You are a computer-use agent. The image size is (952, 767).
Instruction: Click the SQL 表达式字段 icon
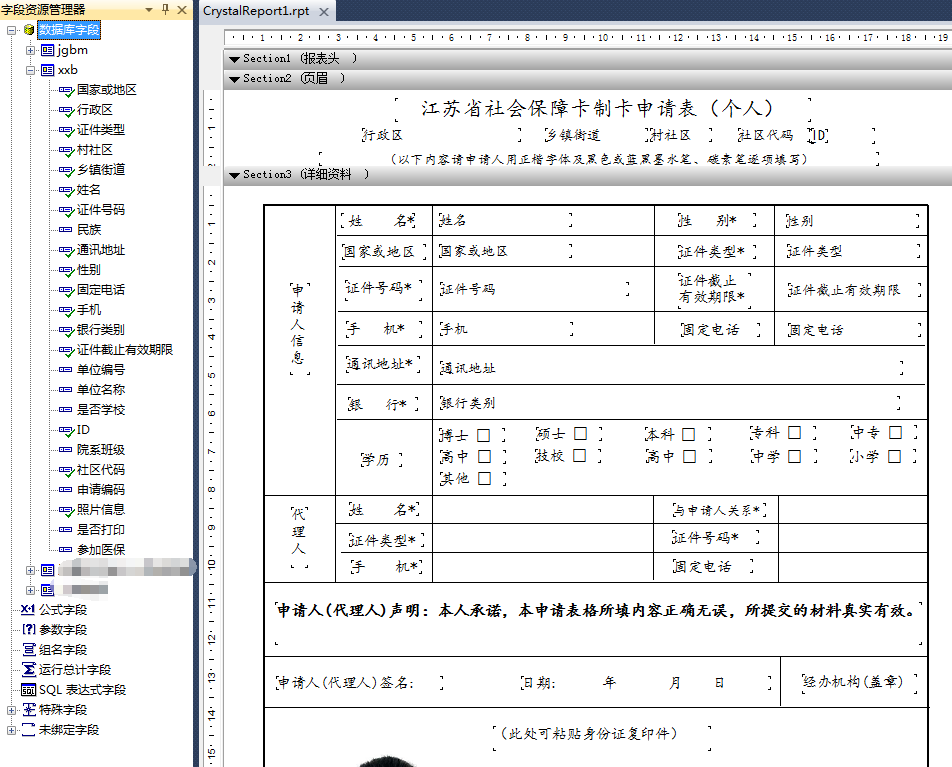(29, 690)
